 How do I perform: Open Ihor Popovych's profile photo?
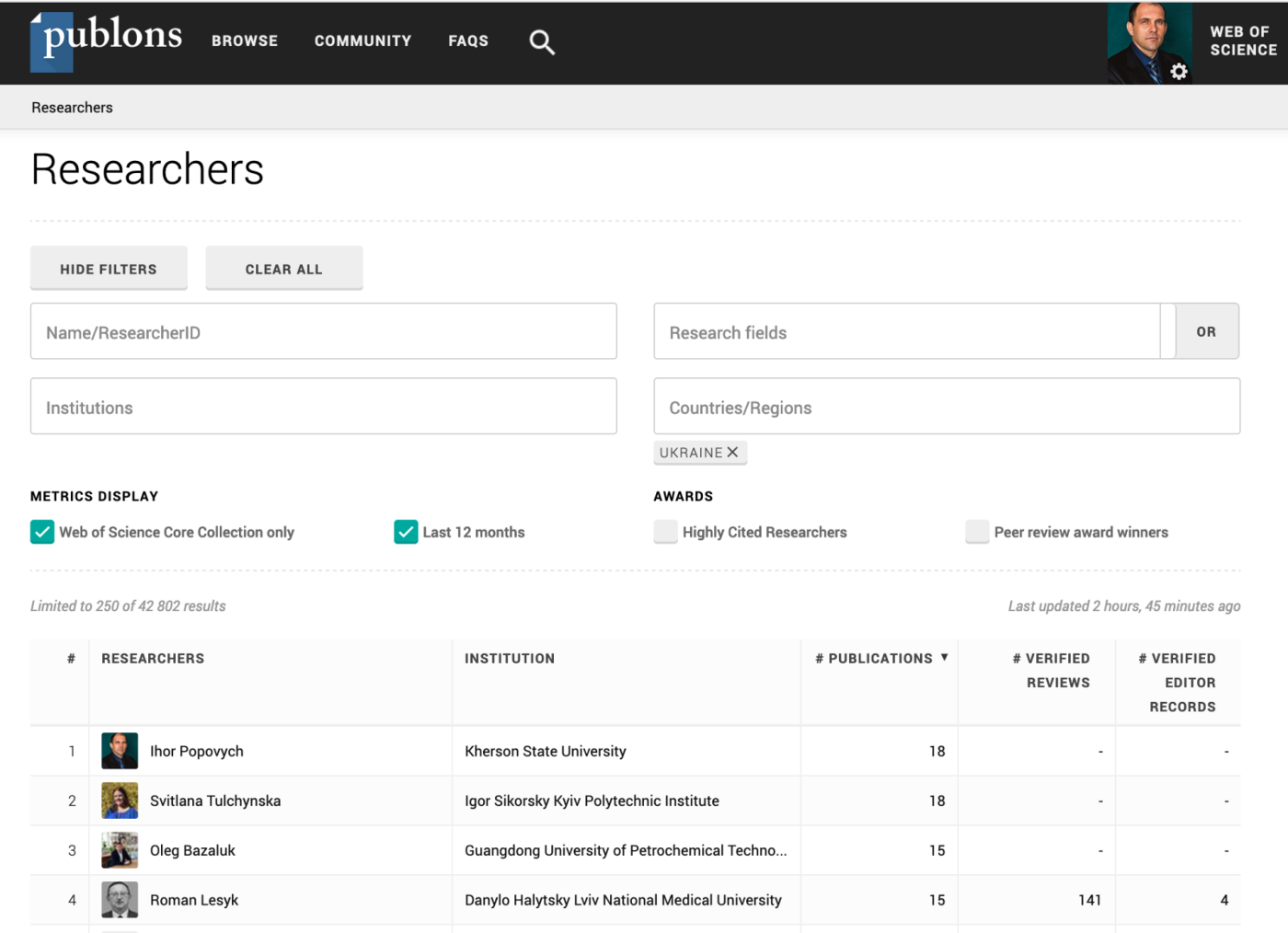point(120,751)
